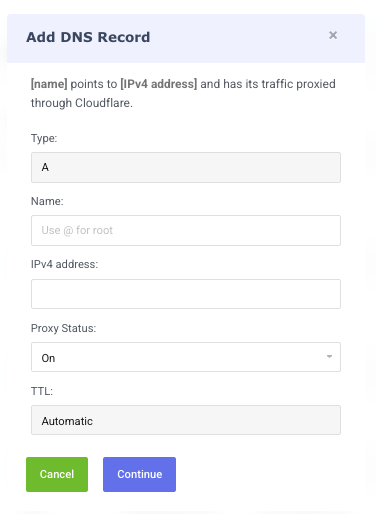Click the bold [name] text in description
This screenshot has height=514, width=376.
(x=49, y=84)
